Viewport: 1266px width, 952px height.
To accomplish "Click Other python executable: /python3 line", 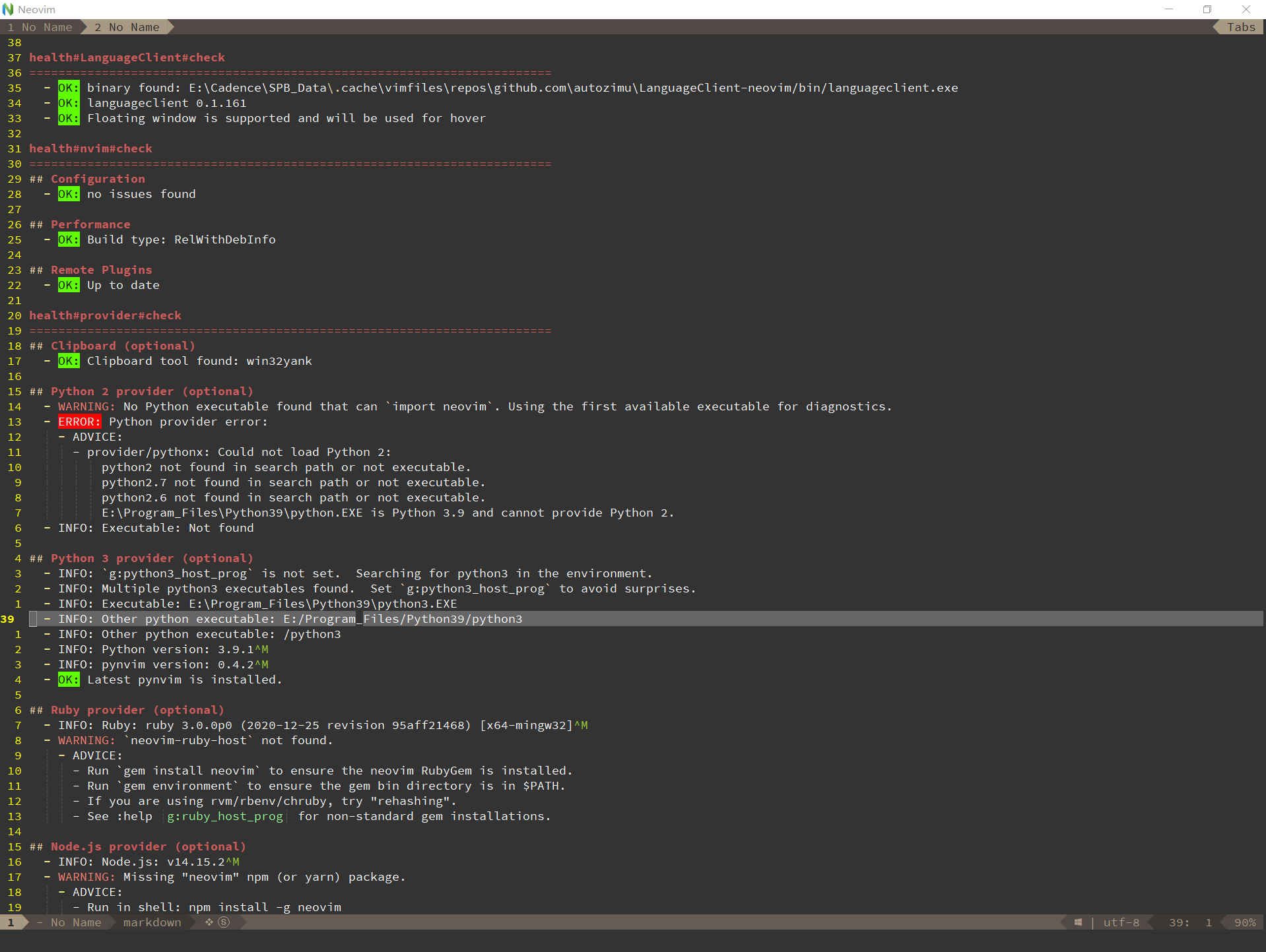I will pos(192,634).
